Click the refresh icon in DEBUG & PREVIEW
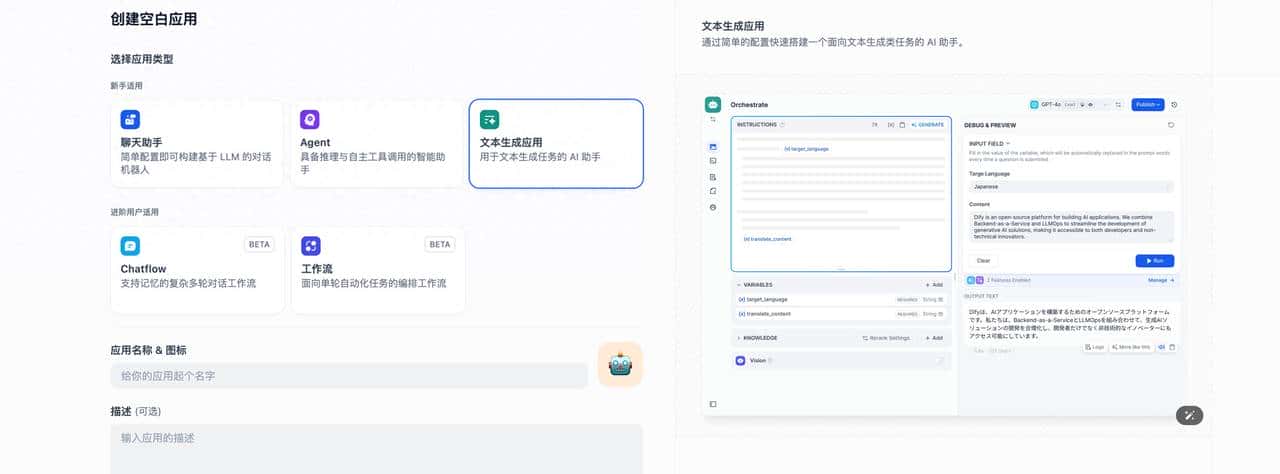1280x474 pixels. coord(1171,125)
